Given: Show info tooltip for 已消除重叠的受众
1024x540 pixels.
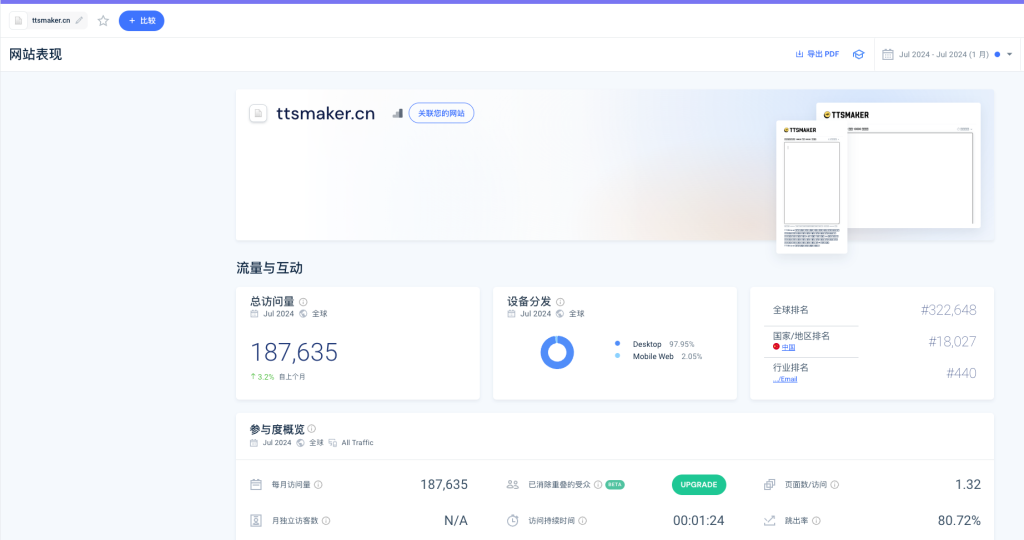Looking at the screenshot, I should click(x=598, y=484).
